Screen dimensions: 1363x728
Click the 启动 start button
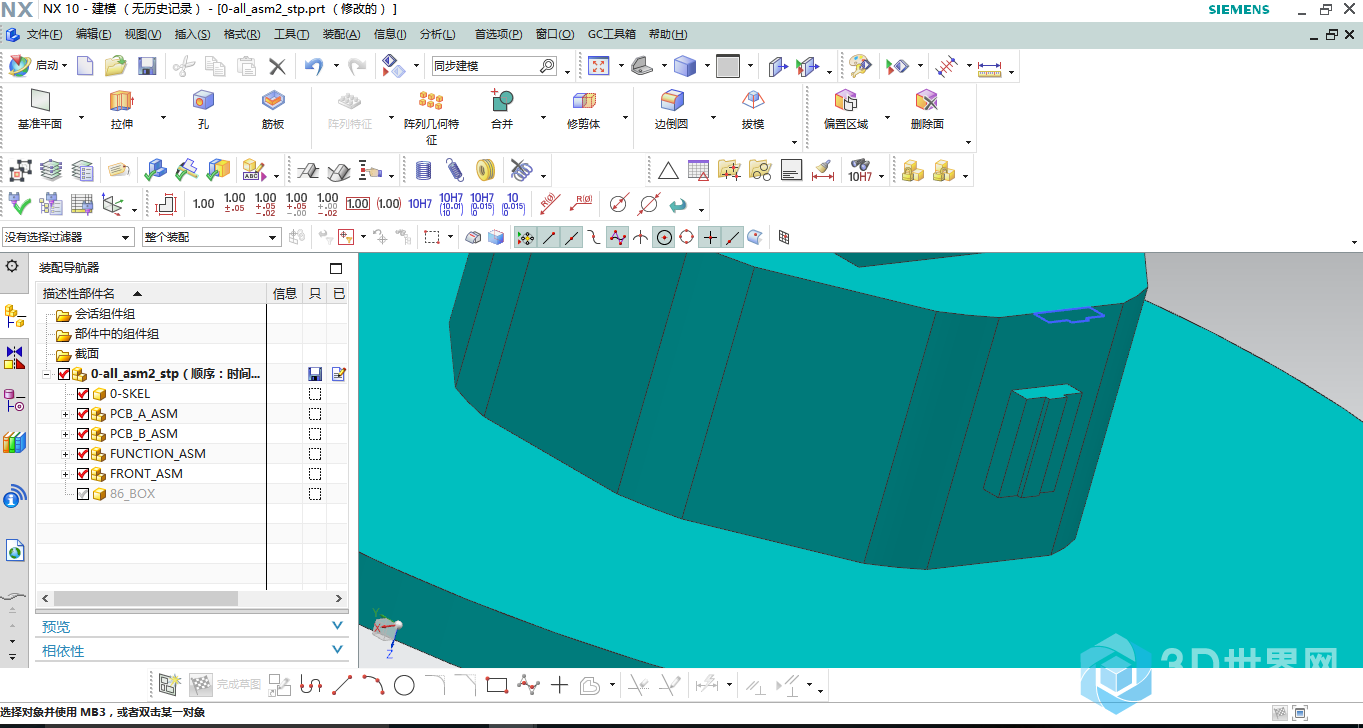(38, 66)
